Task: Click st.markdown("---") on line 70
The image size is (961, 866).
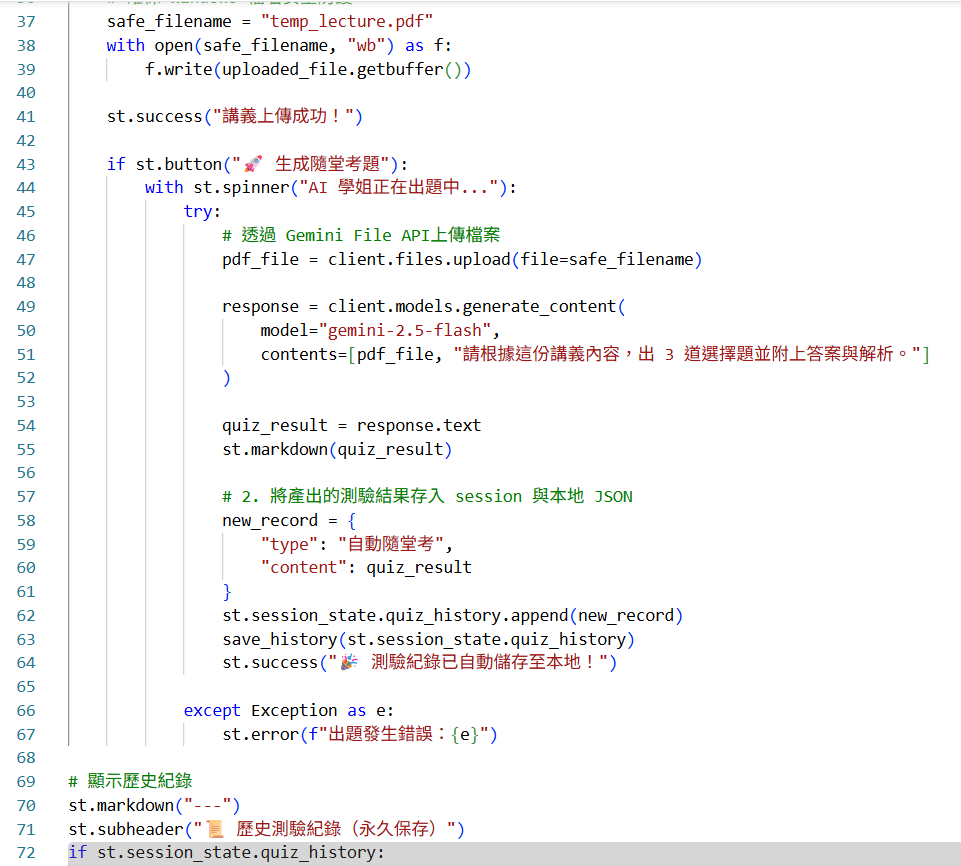Action: 154,805
